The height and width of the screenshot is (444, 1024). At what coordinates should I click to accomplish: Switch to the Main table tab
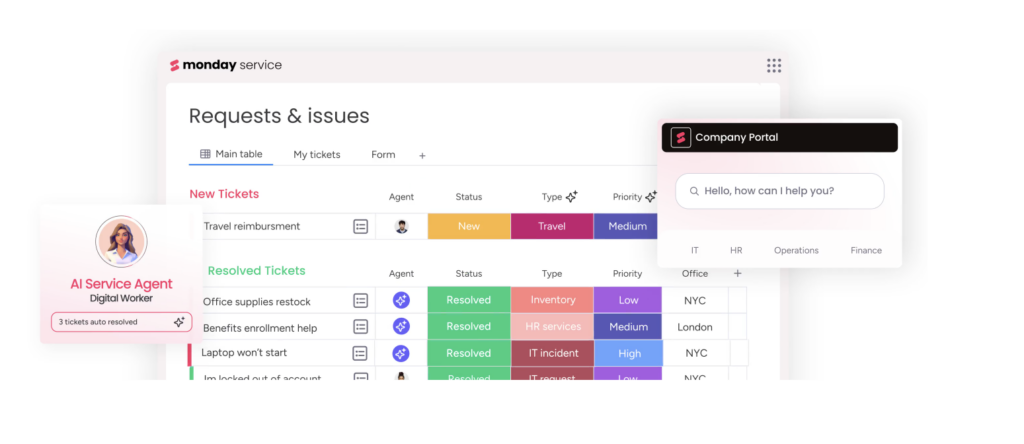[x=231, y=154]
